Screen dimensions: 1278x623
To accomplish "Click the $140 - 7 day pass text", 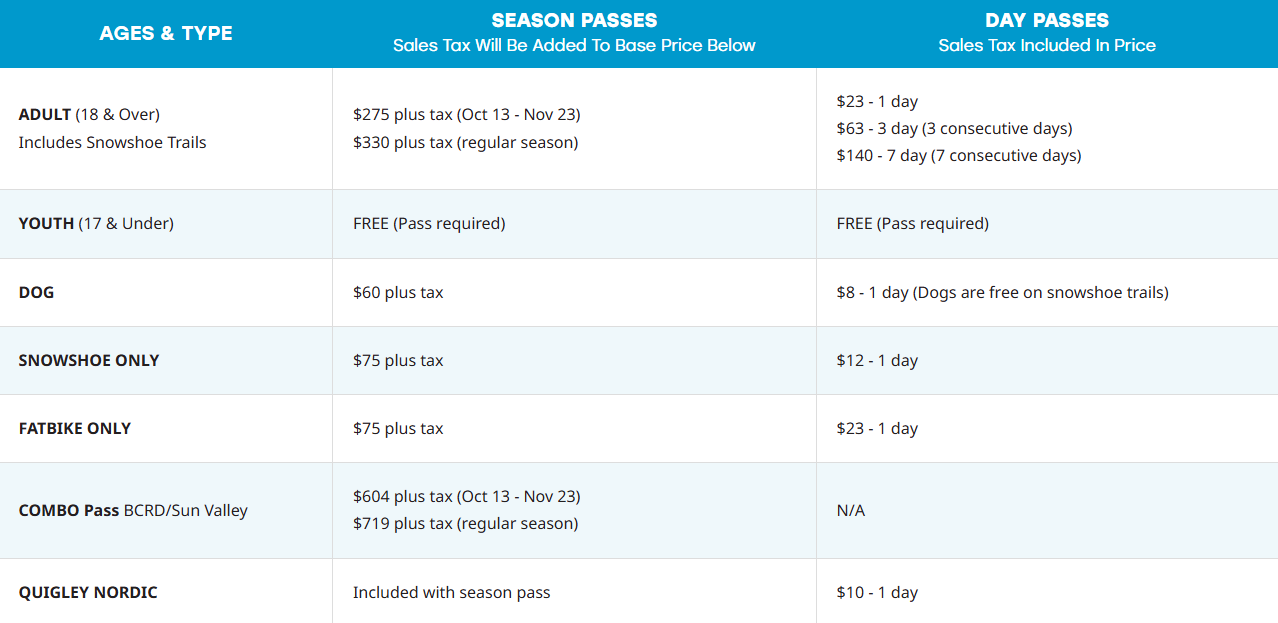I will pos(958,156).
